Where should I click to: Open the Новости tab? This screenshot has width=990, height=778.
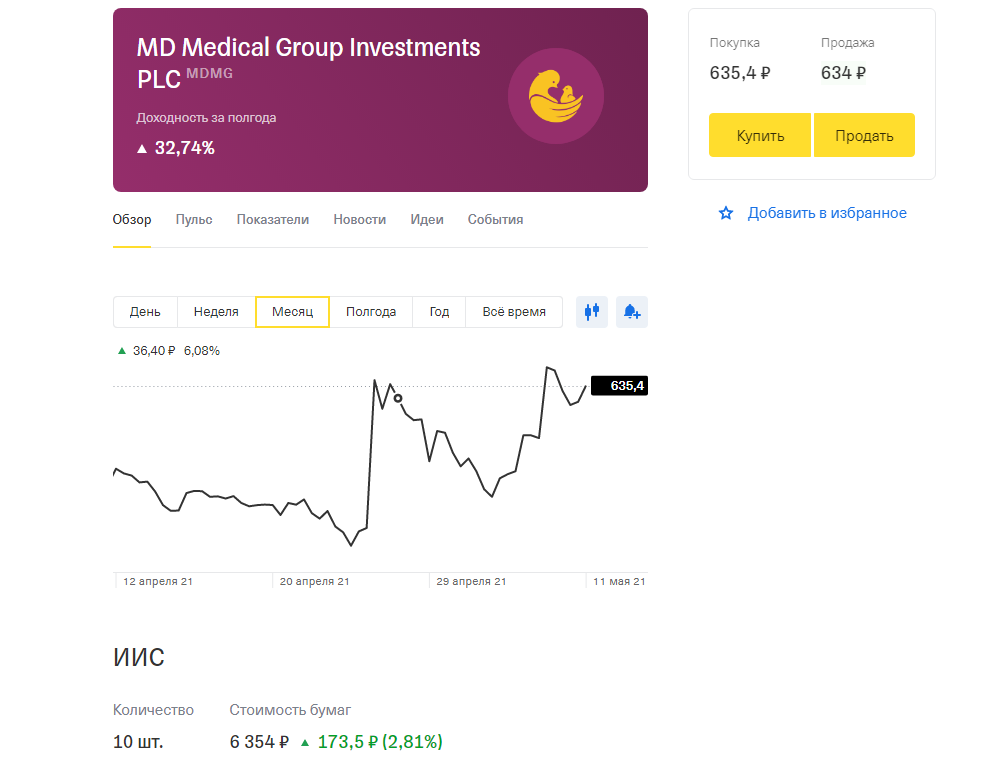[x=359, y=220]
